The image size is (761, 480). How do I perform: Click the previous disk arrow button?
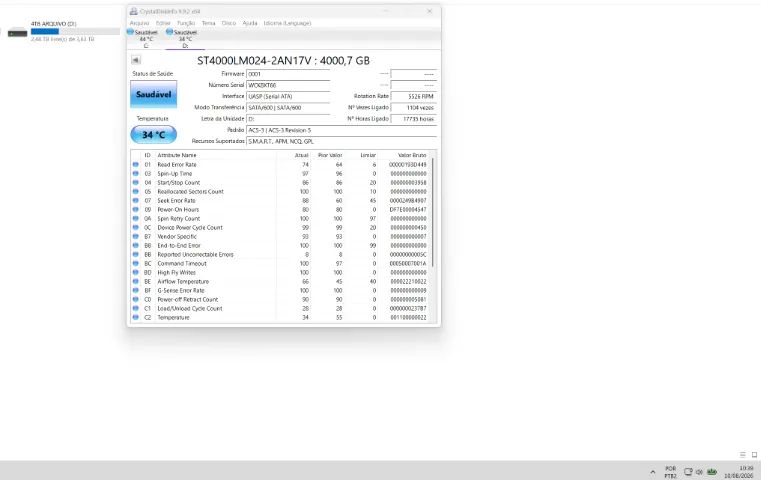click(x=136, y=60)
